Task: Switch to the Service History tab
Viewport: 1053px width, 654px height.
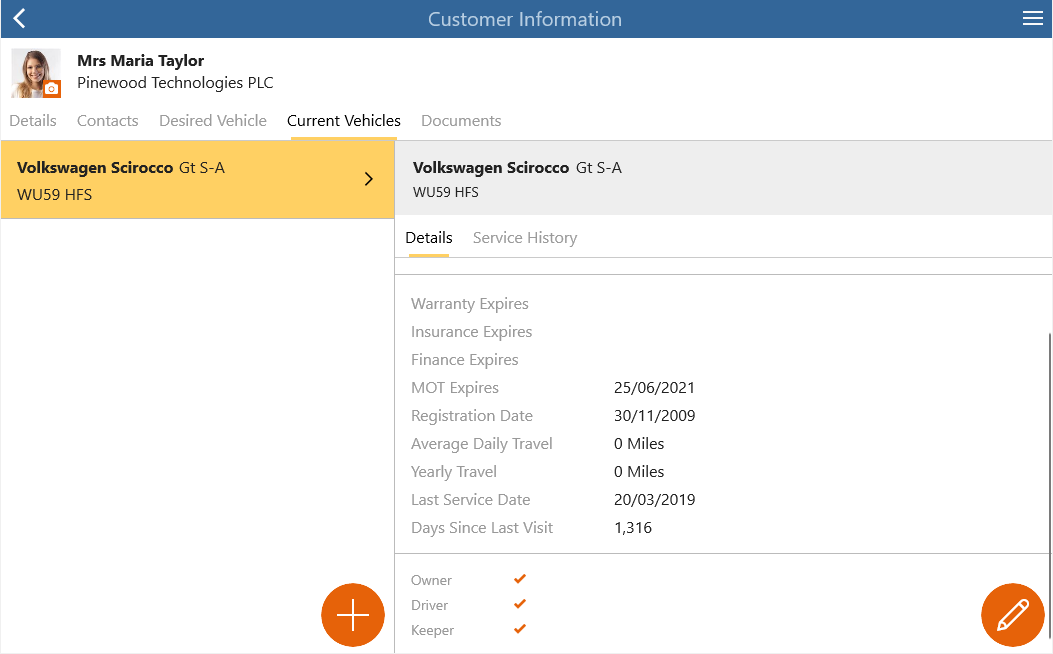Action: pyautogui.click(x=524, y=238)
